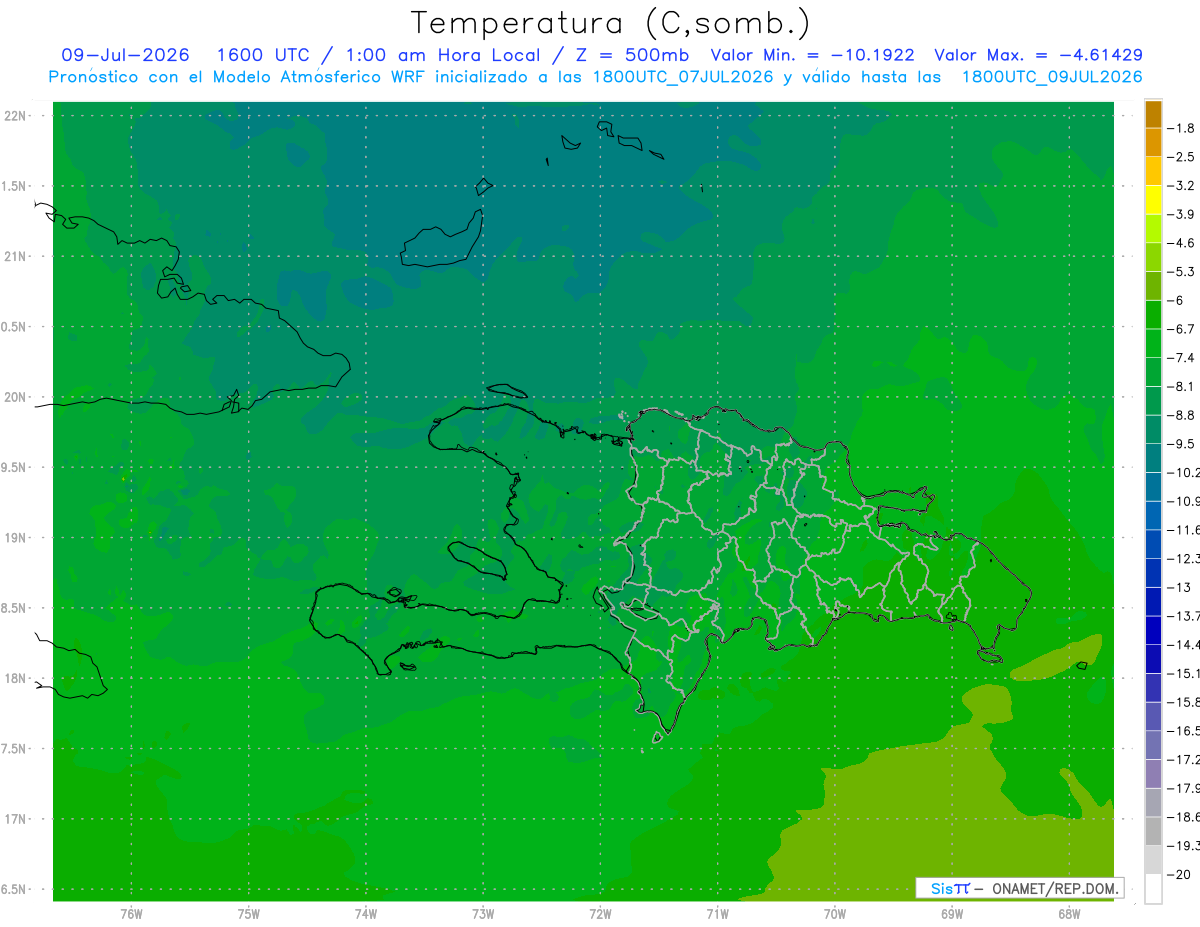
Task: Click the "-11.6" color scale label
Action: [x=1183, y=530]
